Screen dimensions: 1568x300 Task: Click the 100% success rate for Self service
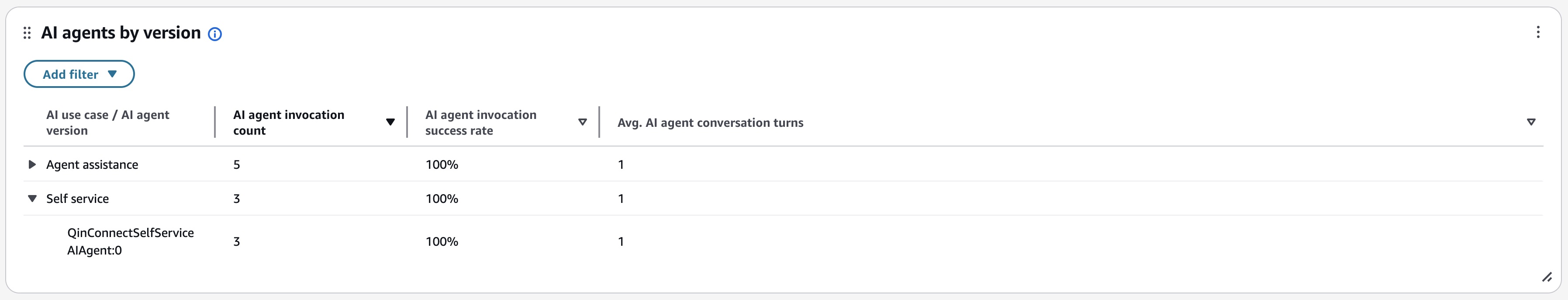[441, 198]
